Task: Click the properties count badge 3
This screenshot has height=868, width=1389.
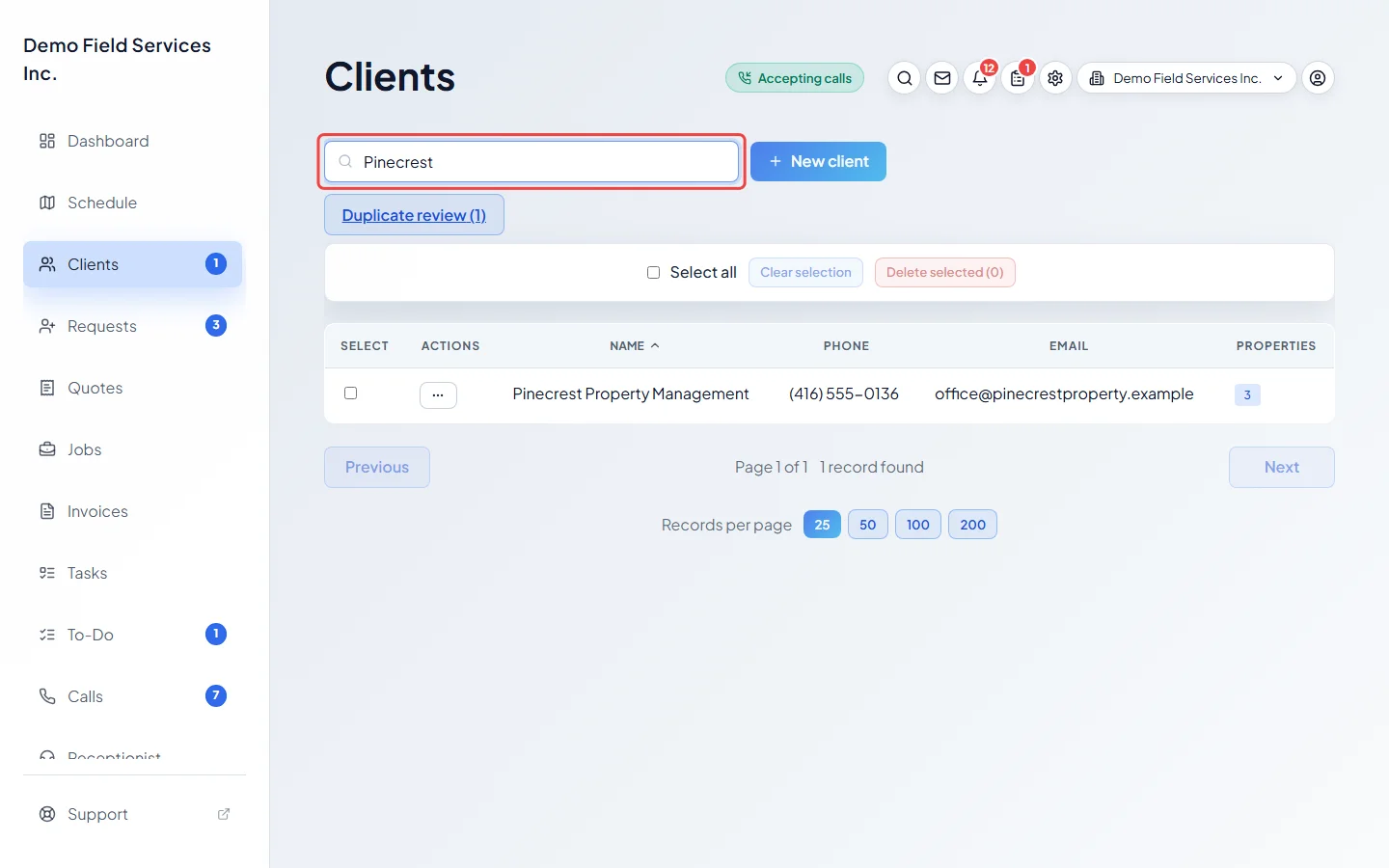Action: [x=1247, y=394]
